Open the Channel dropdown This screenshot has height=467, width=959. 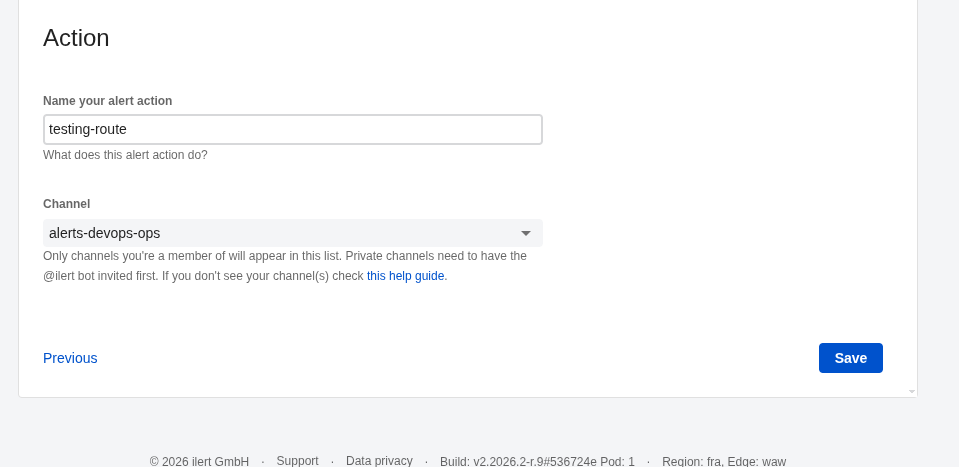point(292,233)
